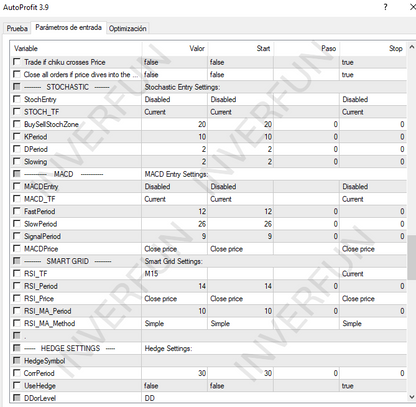The height and width of the screenshot is (407, 416).
Task: Click the scrollbar up arrow
Action: point(412,47)
